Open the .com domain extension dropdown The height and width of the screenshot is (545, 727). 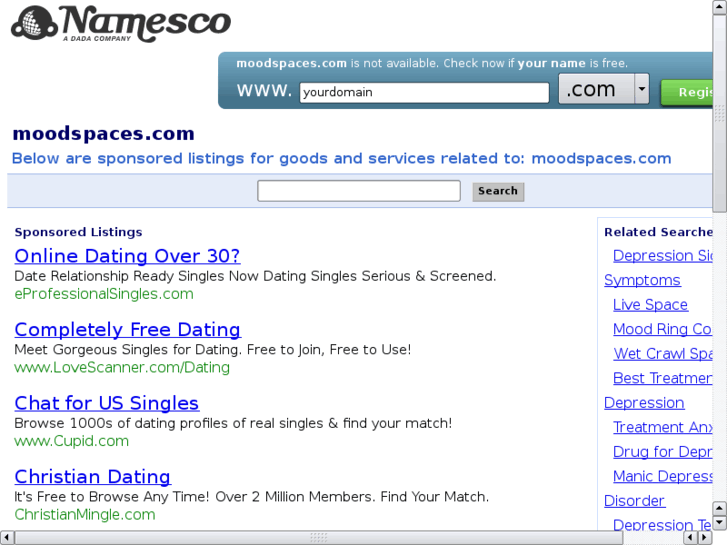pyautogui.click(x=603, y=89)
